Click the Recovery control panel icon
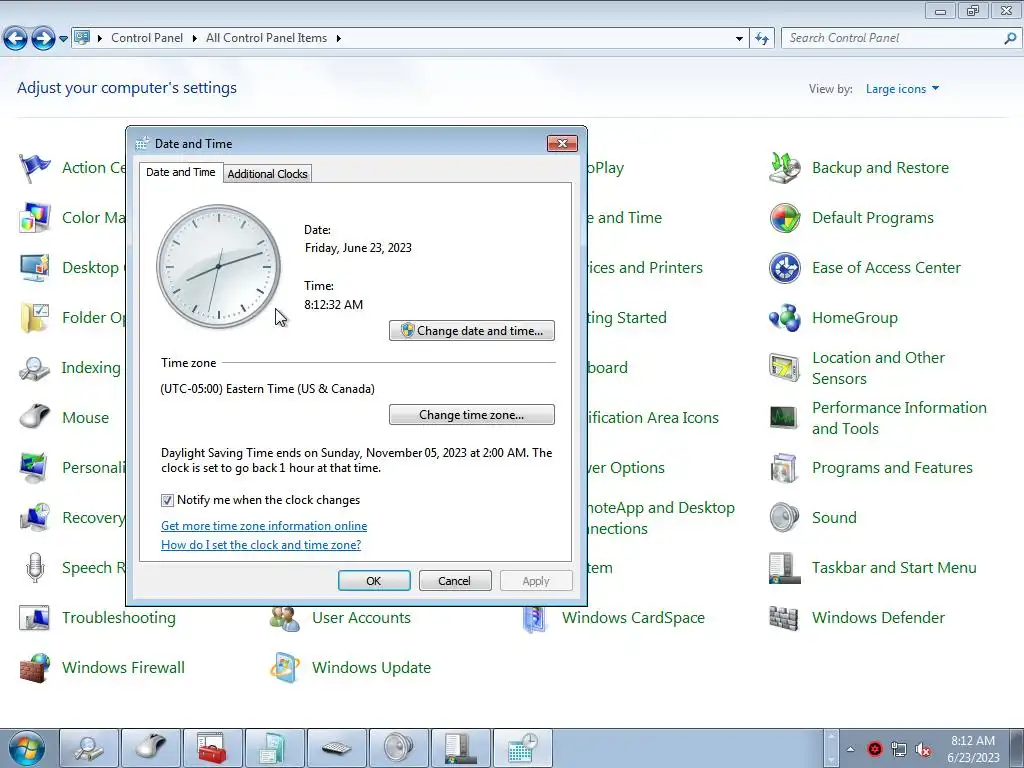1024x768 pixels. pyautogui.click(x=35, y=518)
